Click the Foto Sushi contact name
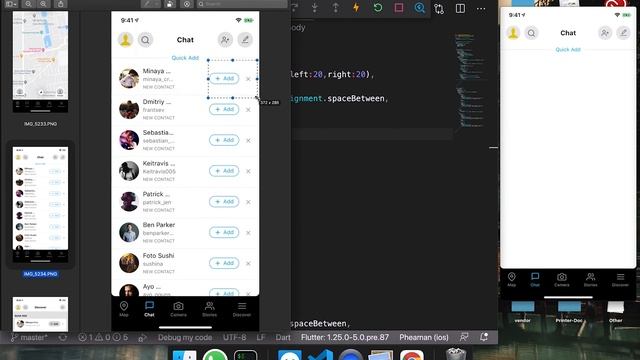 click(158, 256)
